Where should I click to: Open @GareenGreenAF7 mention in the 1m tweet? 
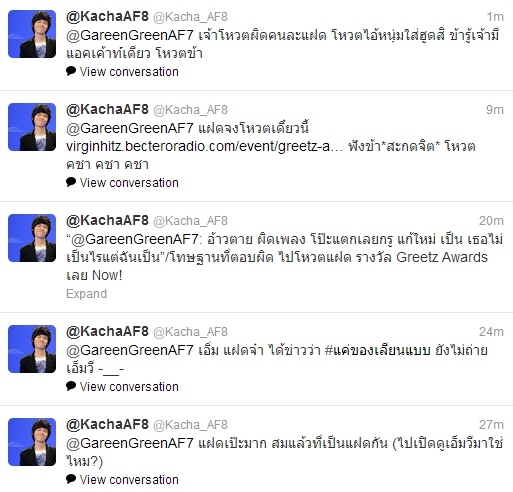[130, 35]
